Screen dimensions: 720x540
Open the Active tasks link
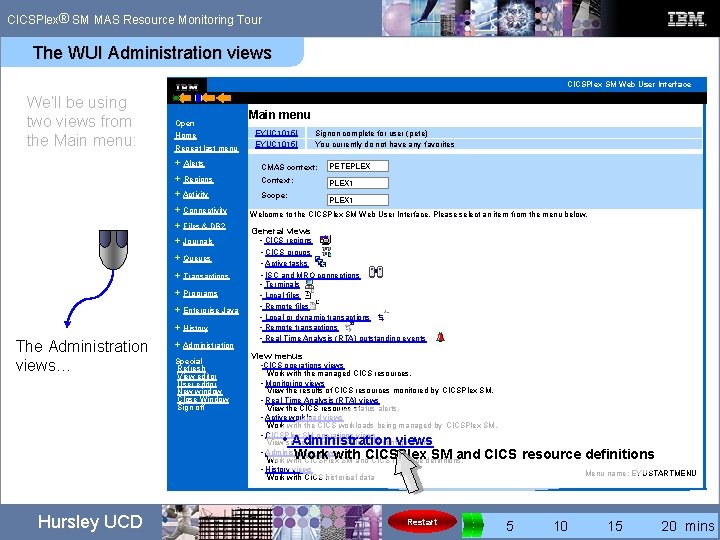tap(286, 264)
